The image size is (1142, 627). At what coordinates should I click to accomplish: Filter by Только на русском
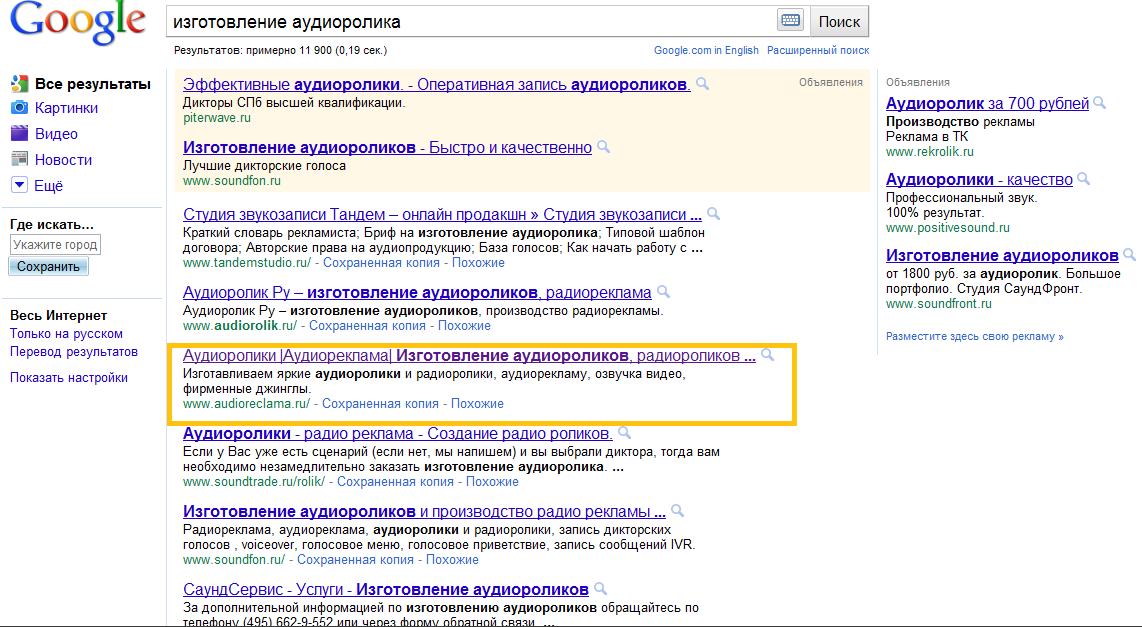[66, 334]
